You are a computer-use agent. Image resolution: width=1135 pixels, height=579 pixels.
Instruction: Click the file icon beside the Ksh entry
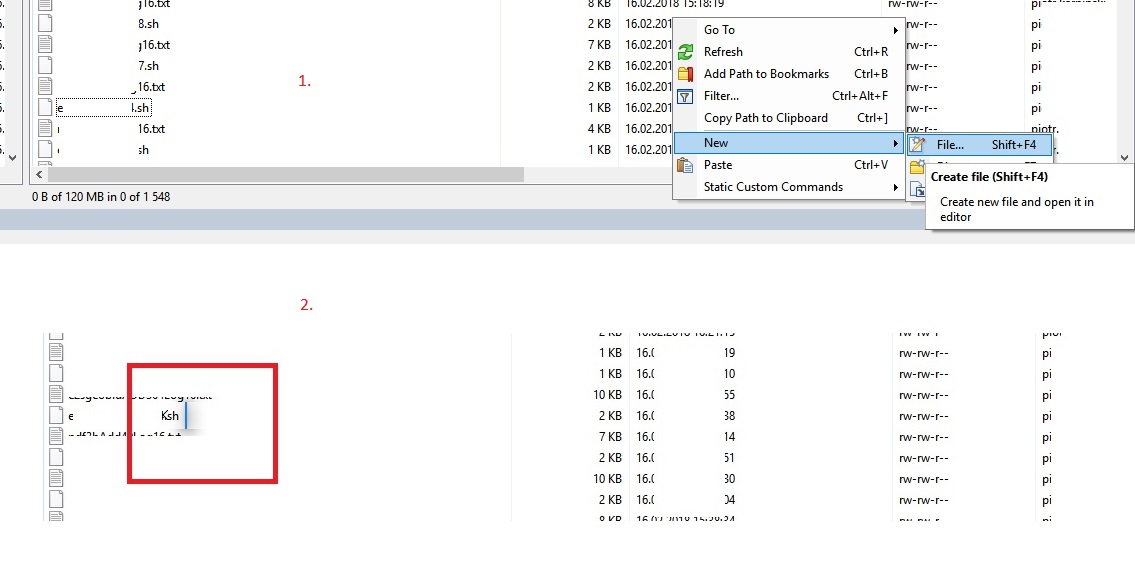(x=56, y=415)
